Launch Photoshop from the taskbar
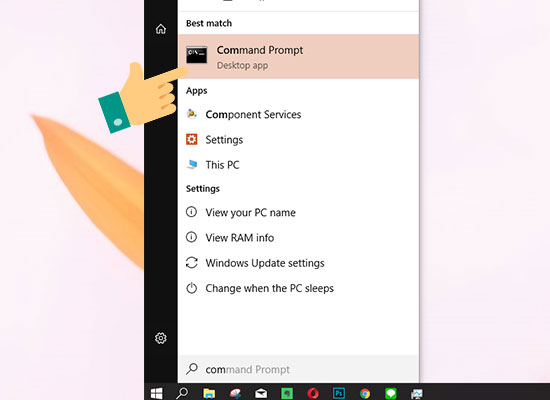This screenshot has height=400, width=550. (x=339, y=393)
